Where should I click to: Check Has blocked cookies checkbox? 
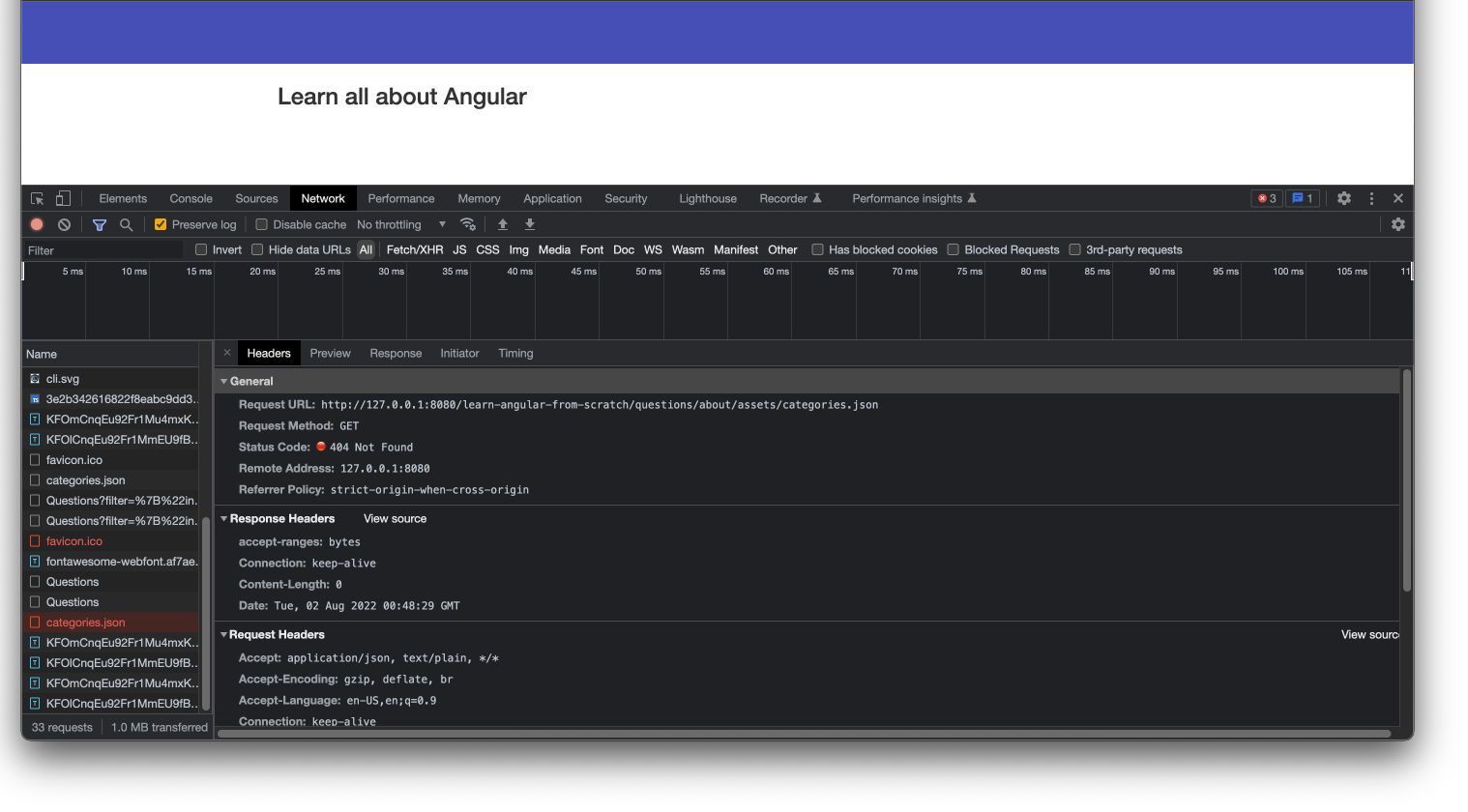tap(817, 249)
